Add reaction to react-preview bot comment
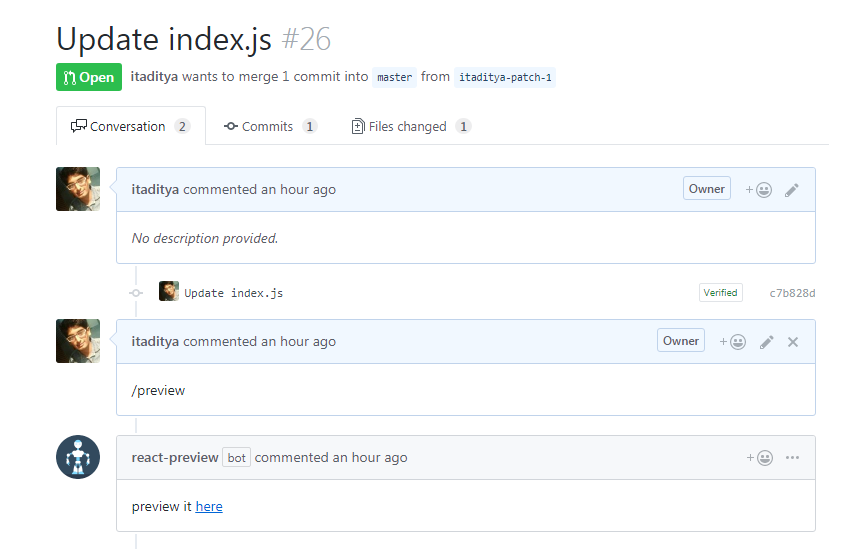859x549 pixels. [x=759, y=458]
